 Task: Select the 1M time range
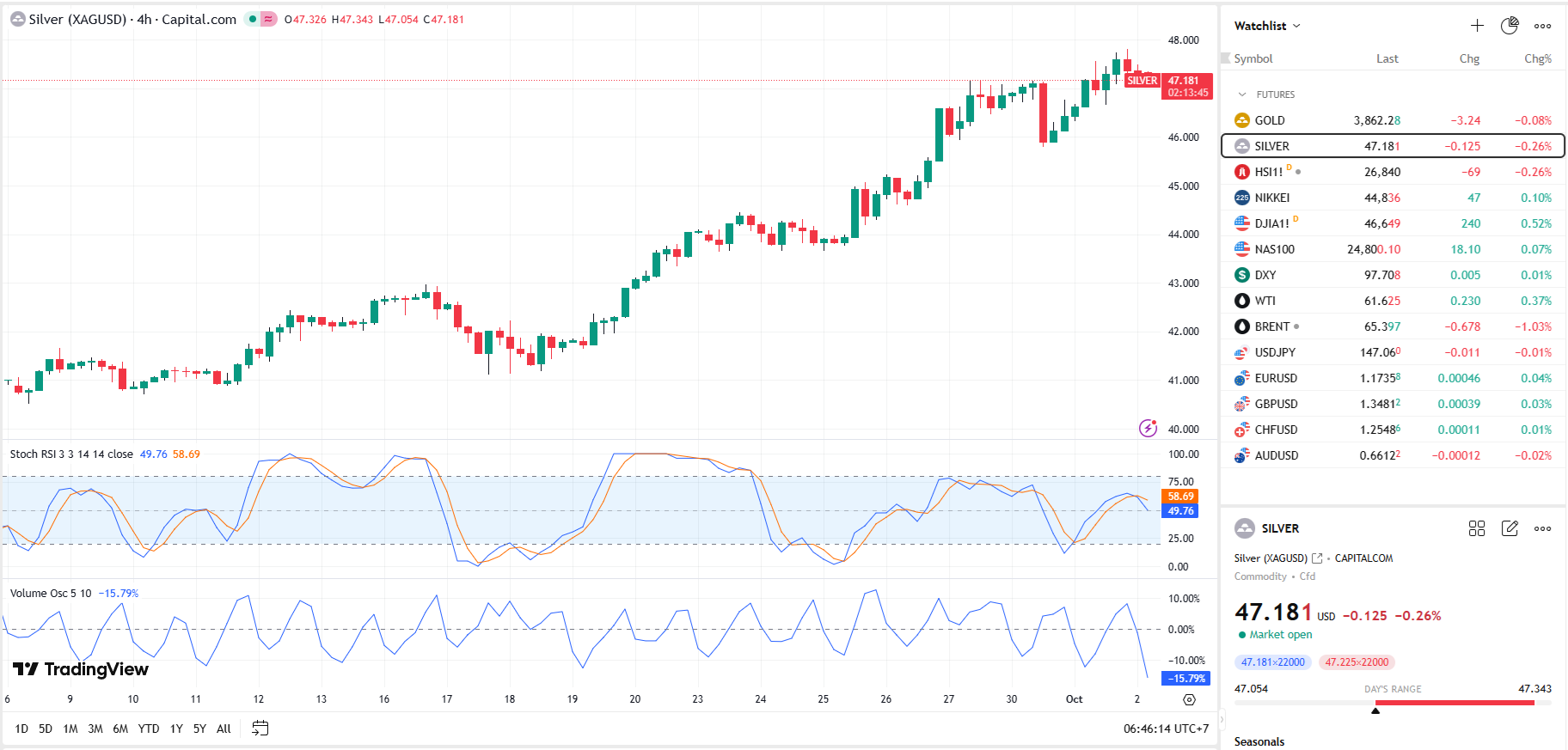[70, 729]
